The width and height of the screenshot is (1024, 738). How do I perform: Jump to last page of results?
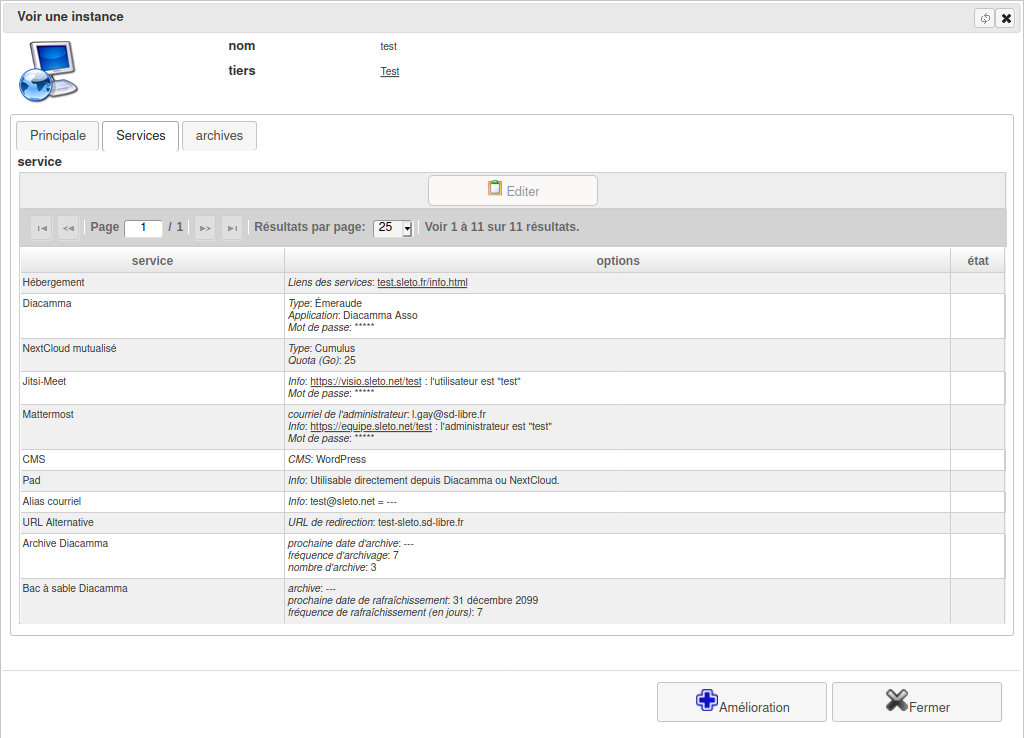[x=232, y=228]
